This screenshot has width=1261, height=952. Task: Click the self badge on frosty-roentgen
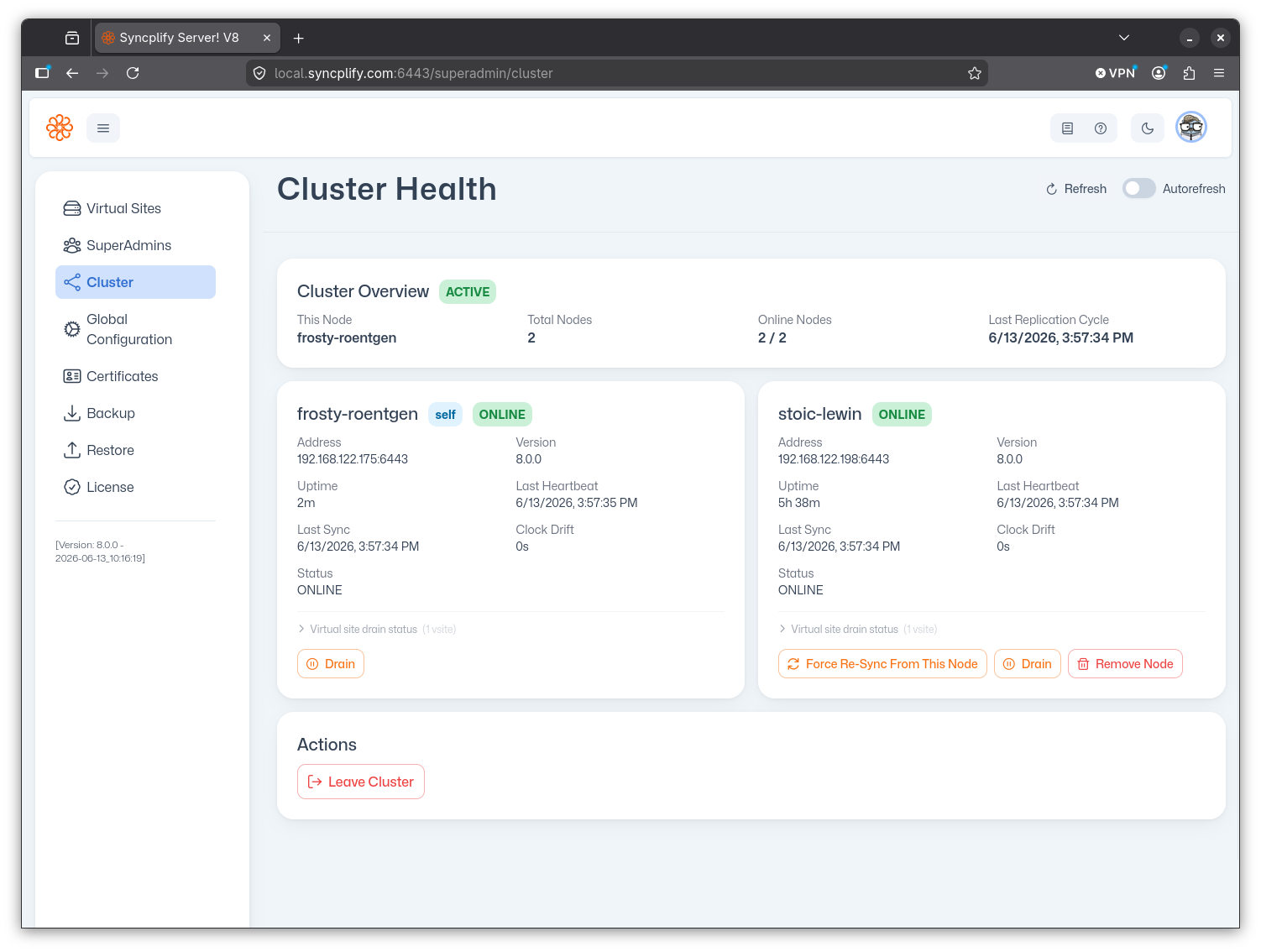(445, 415)
